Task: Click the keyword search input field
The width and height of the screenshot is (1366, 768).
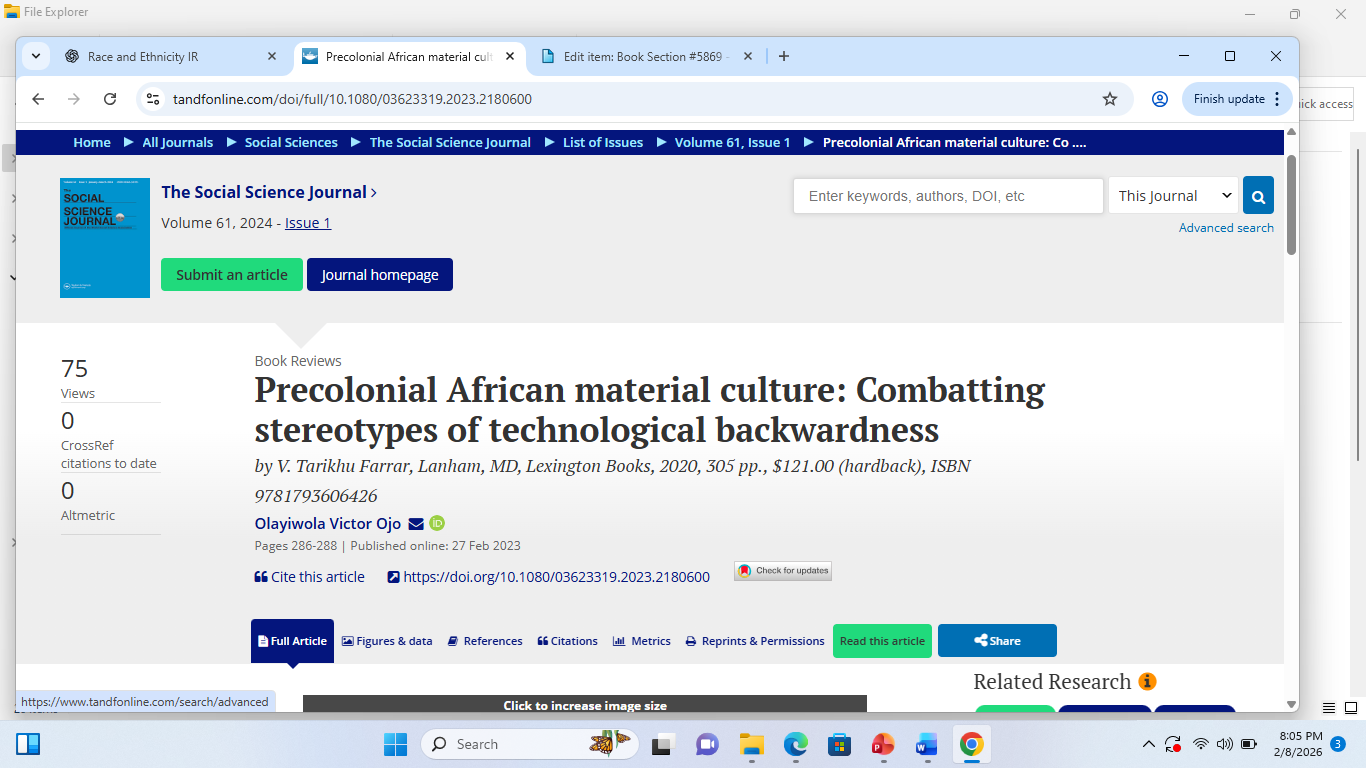Action: 948,196
